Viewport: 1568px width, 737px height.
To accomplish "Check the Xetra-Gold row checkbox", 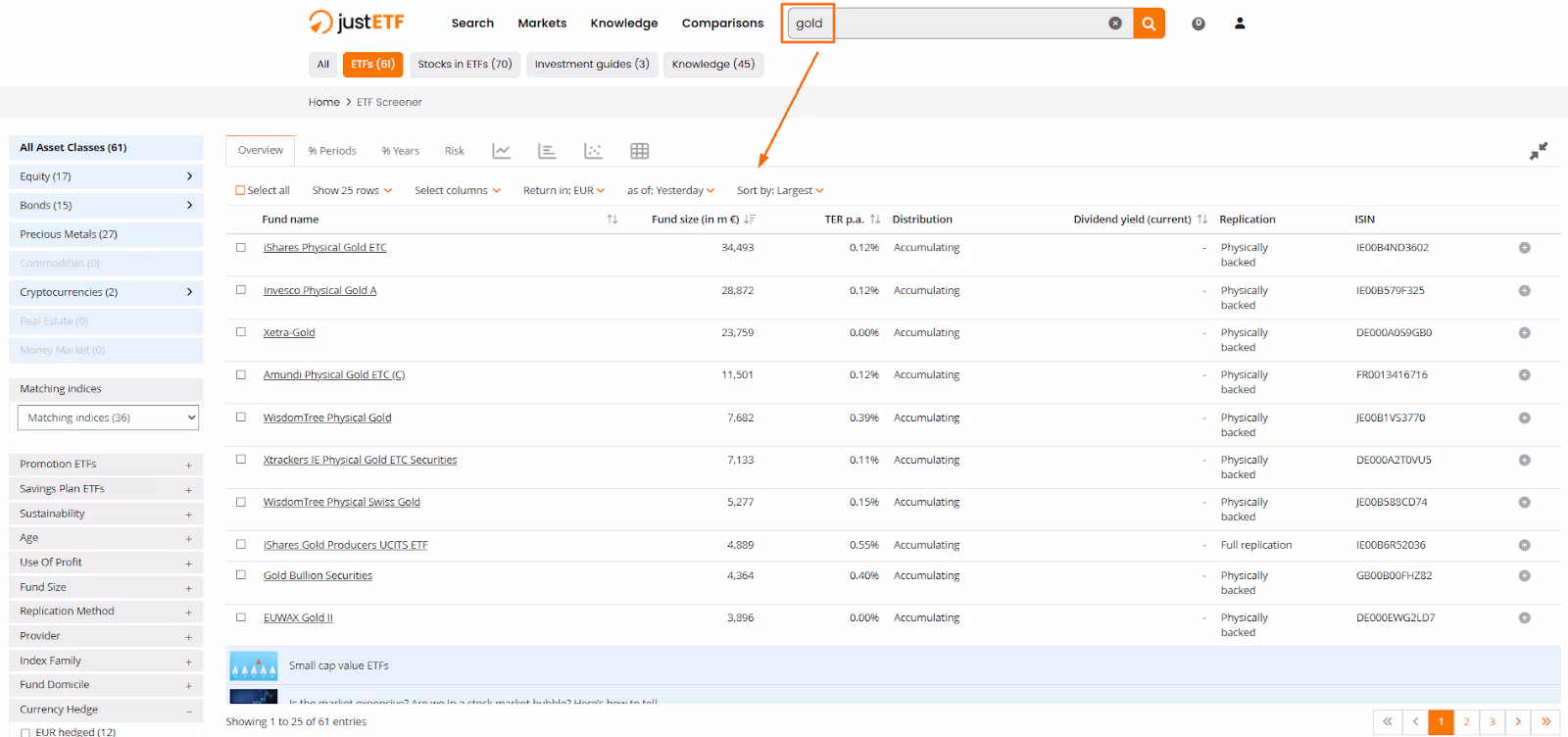I will pyautogui.click(x=241, y=332).
